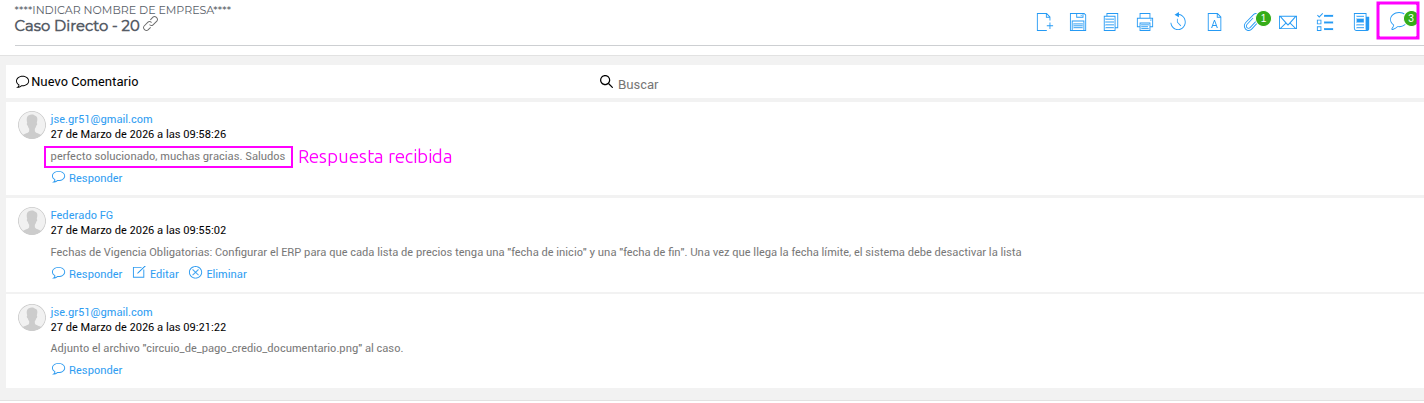Click the link icon beside Caso Directo - 20
Viewport: 1424px width, 403px height.
tap(151, 25)
